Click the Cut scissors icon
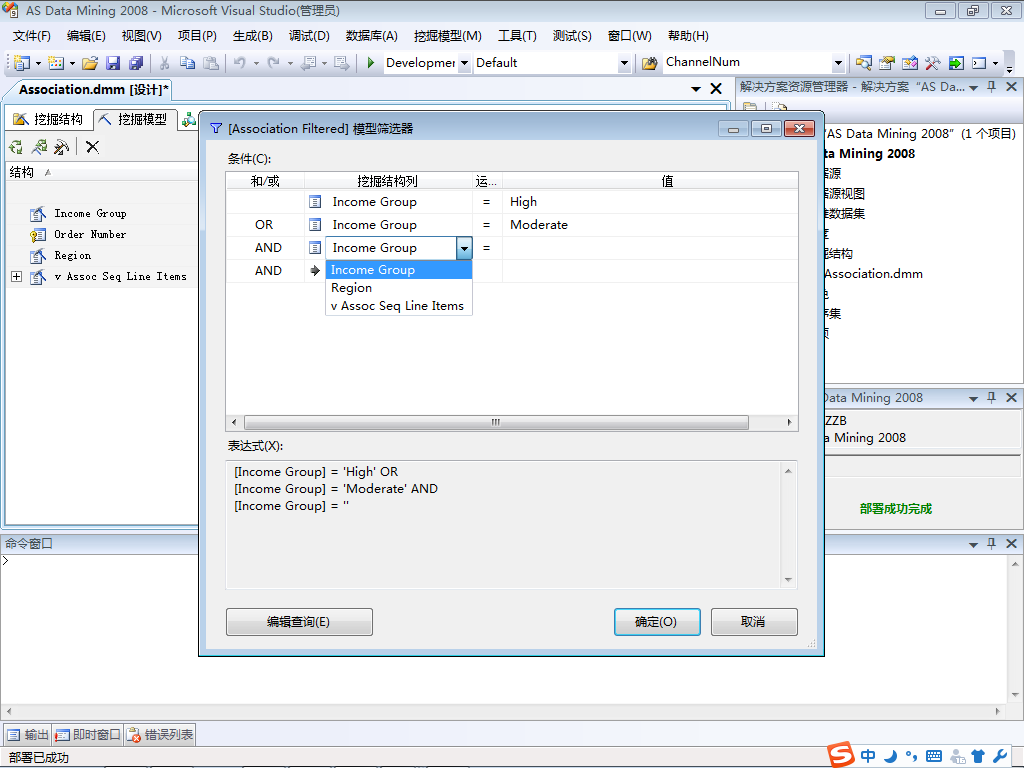 (165, 63)
